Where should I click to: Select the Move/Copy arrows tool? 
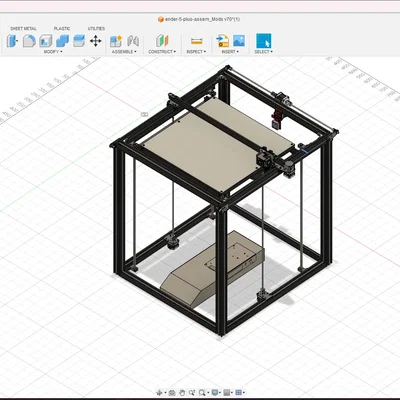tap(96, 41)
